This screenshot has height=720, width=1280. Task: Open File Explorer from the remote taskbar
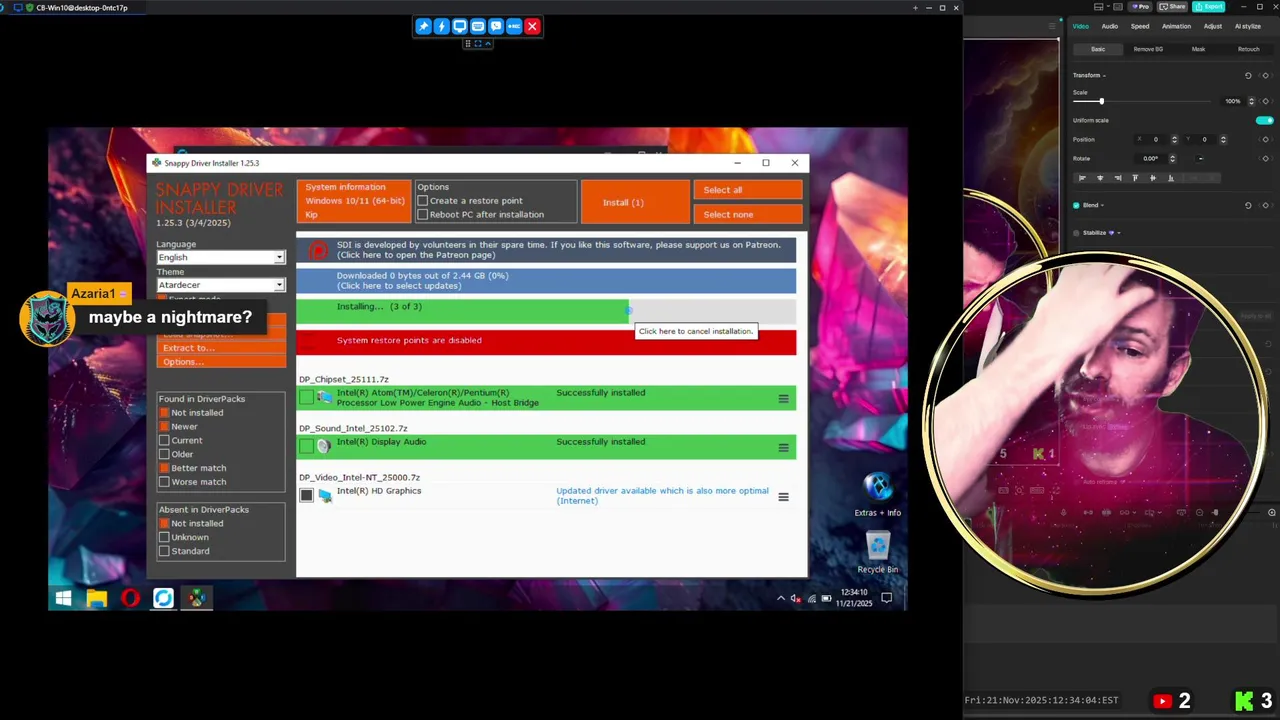(x=97, y=598)
